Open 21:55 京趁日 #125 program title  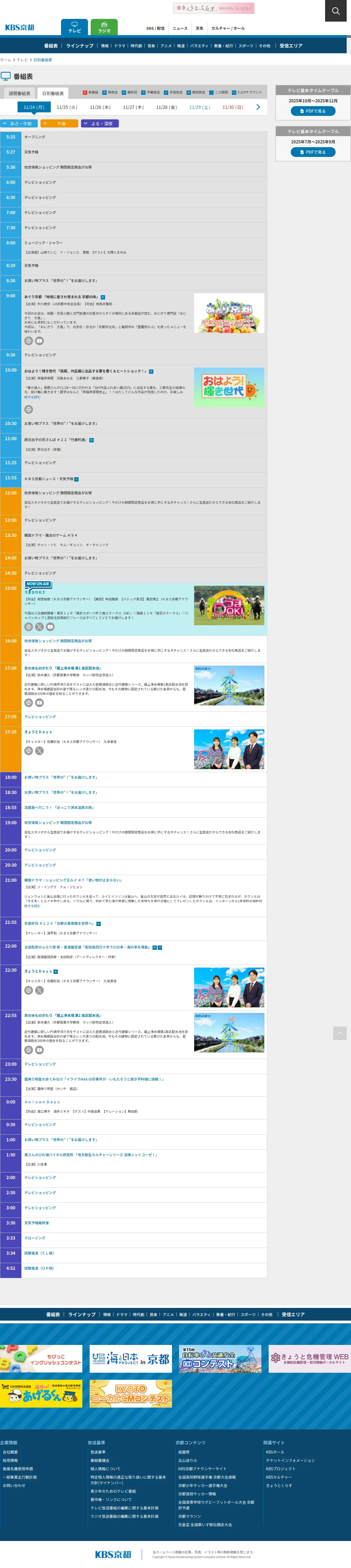[x=59, y=923]
